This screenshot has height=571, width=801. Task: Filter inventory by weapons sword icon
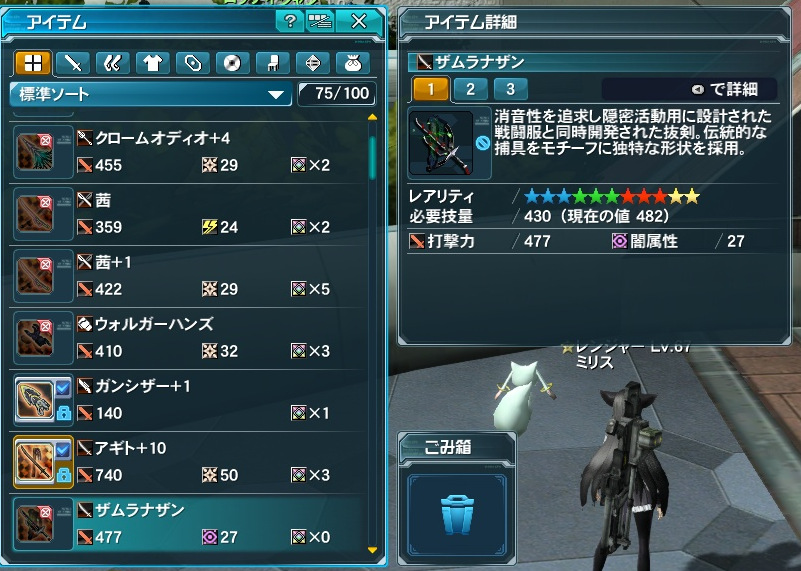click(73, 63)
